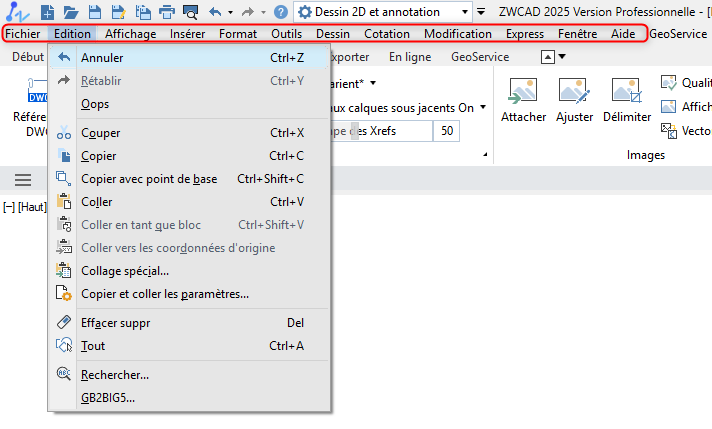Screen dimensions: 712x429
Task: Click Rechercher in the Edition menu
Action: pyautogui.click(x=114, y=375)
